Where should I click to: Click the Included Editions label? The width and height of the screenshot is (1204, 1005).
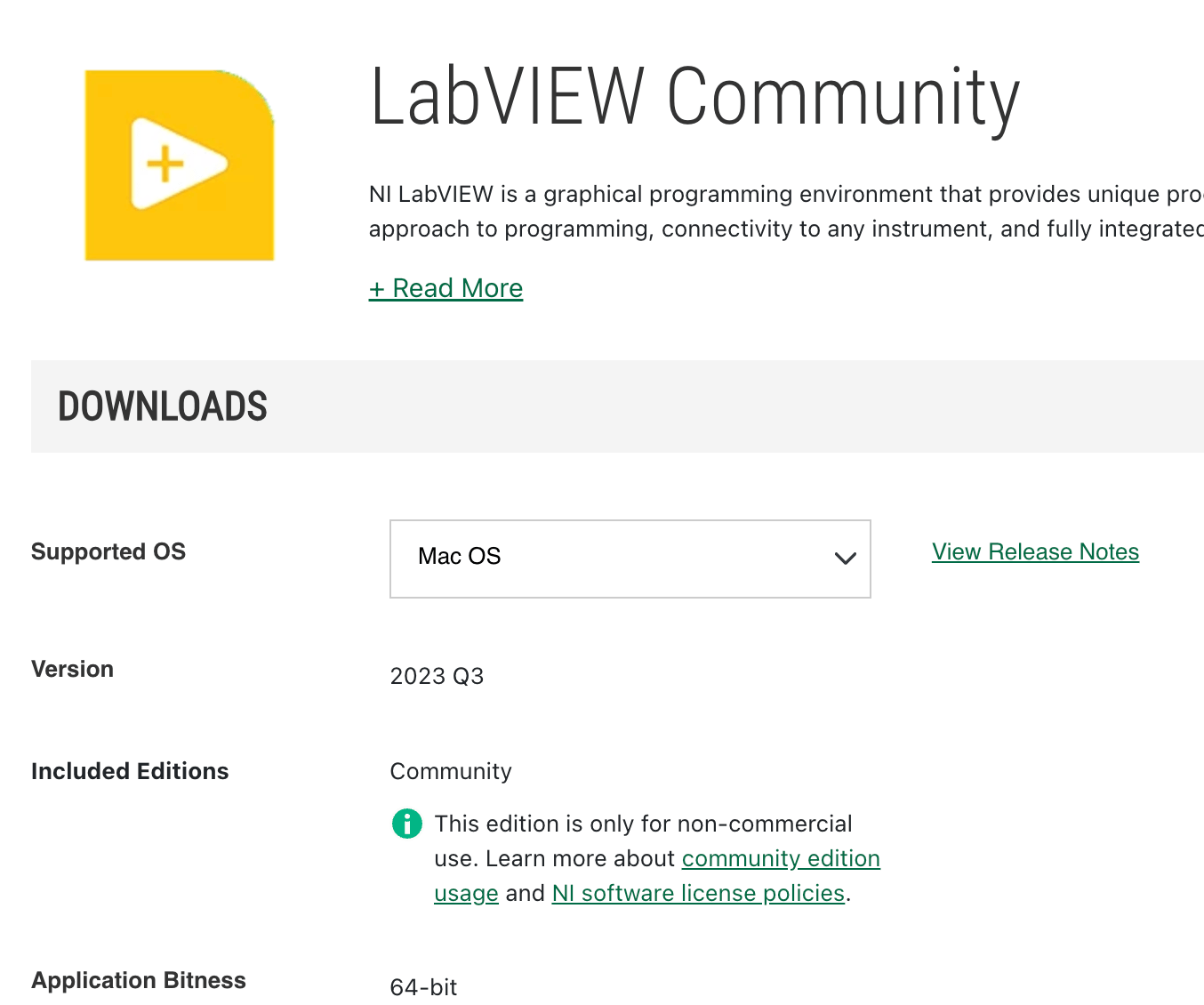pos(130,771)
